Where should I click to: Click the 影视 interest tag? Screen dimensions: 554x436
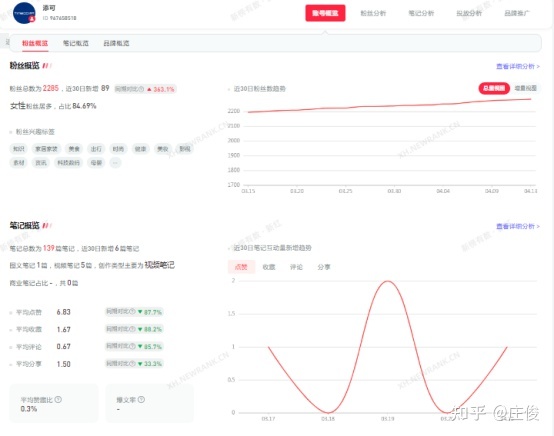185,149
